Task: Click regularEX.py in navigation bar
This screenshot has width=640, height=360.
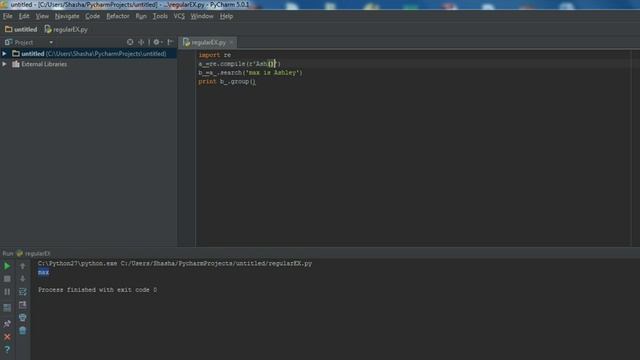Action: [66, 29]
